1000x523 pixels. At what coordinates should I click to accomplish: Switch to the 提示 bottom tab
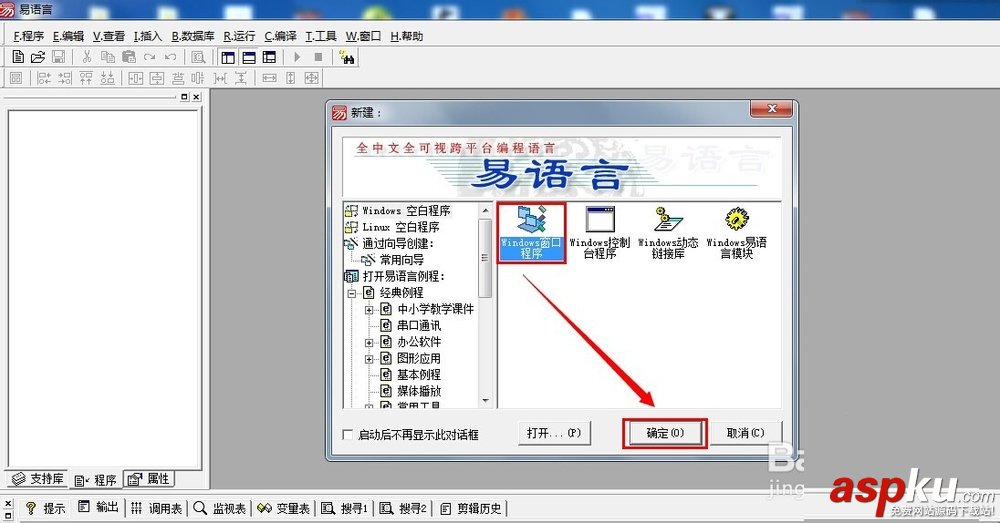[45, 508]
